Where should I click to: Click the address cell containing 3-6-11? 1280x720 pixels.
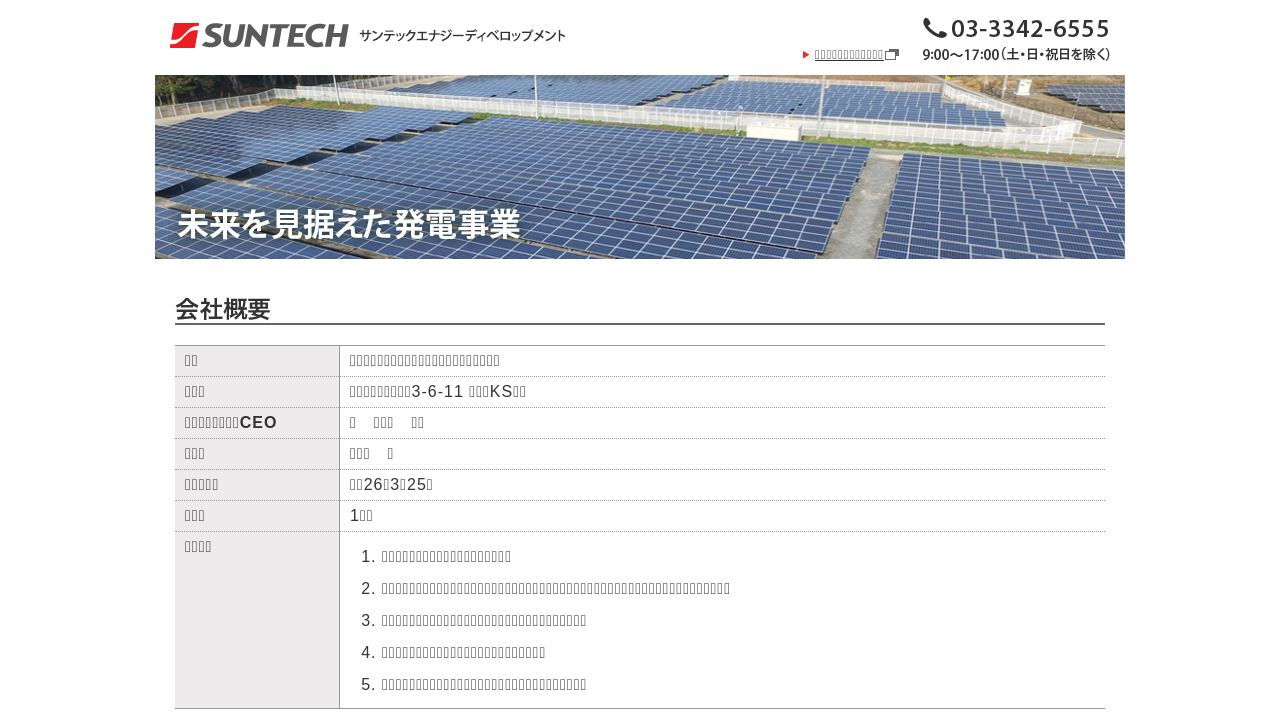[438, 391]
